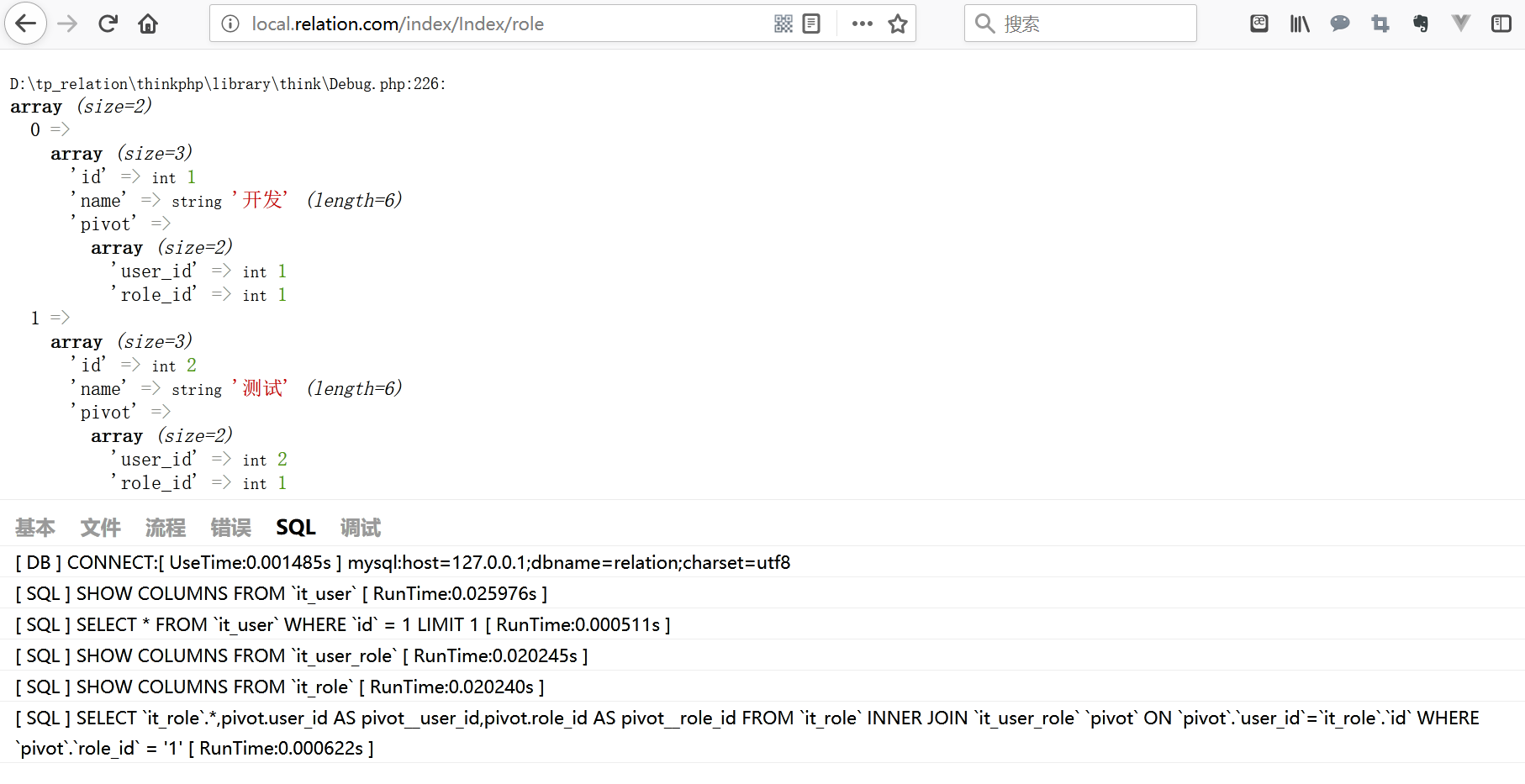1525x784 pixels.
Task: Open the Library bookshelf icon
Action: 1299,24
